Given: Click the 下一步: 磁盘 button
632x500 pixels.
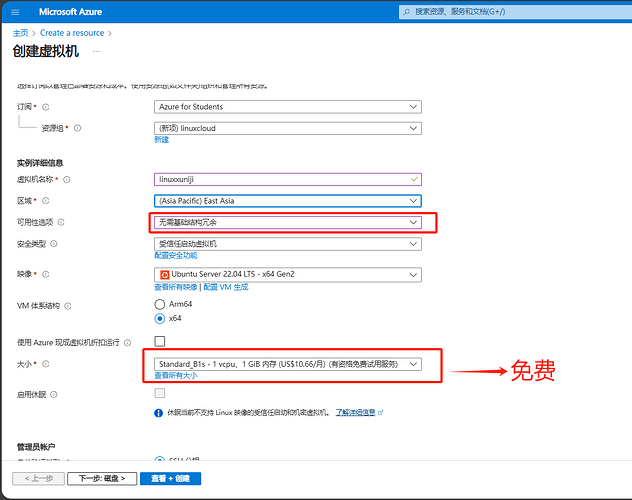Looking at the screenshot, I should pos(102,478).
